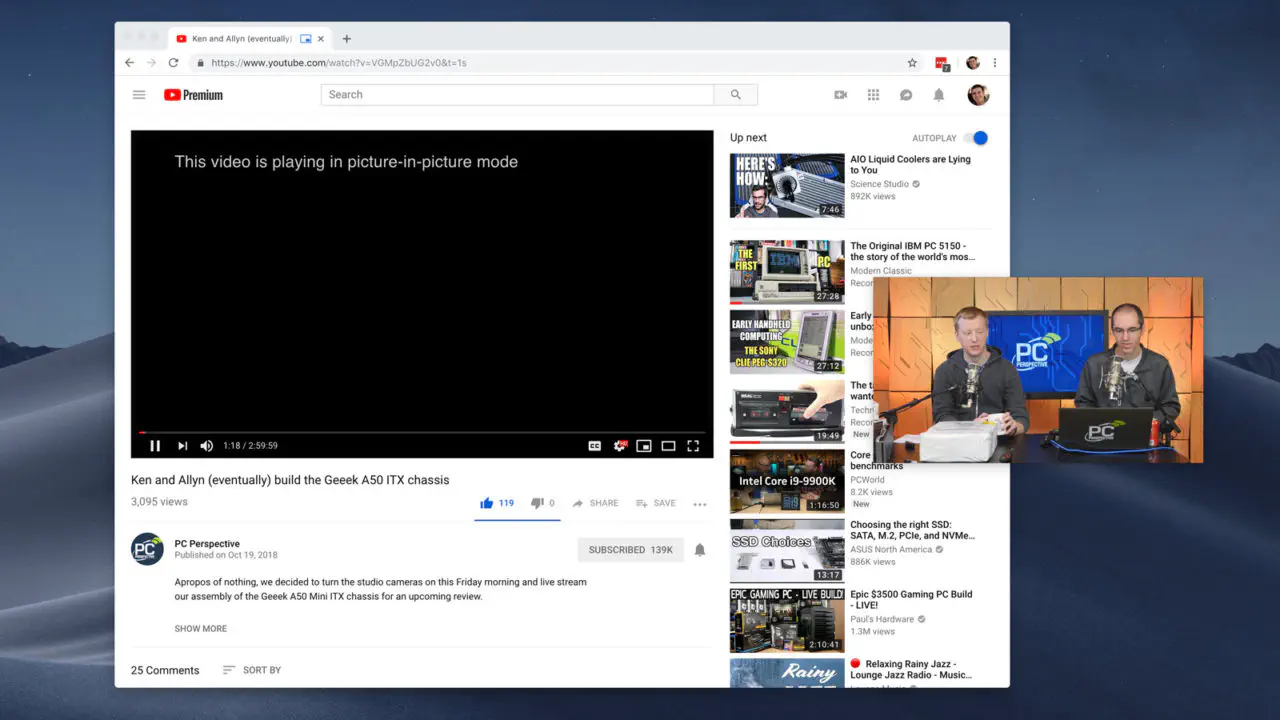Toggle the channel notification bell beside Subscribed

click(x=700, y=550)
